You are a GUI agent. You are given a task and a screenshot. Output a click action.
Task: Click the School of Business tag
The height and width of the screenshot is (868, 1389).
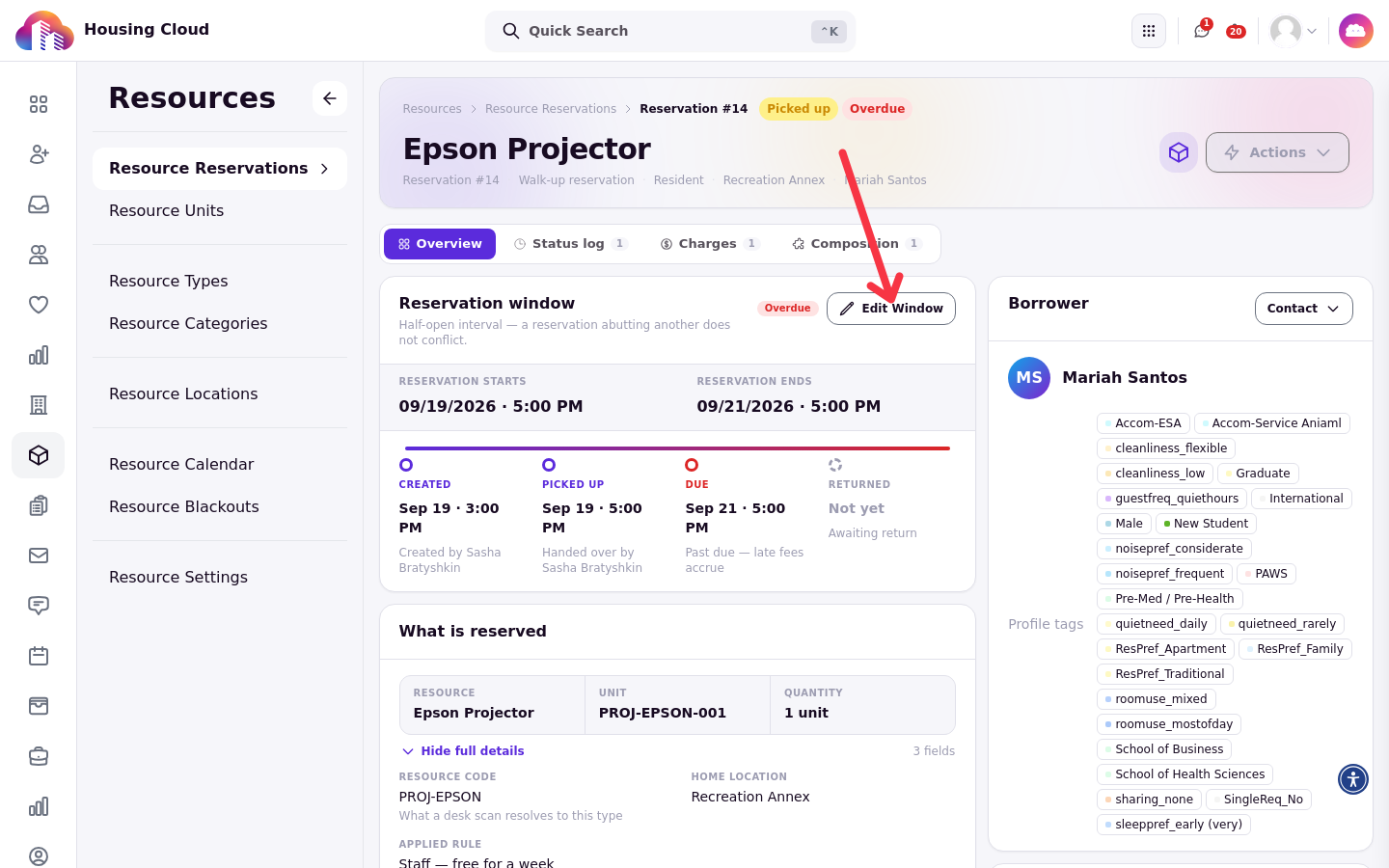tap(1164, 749)
